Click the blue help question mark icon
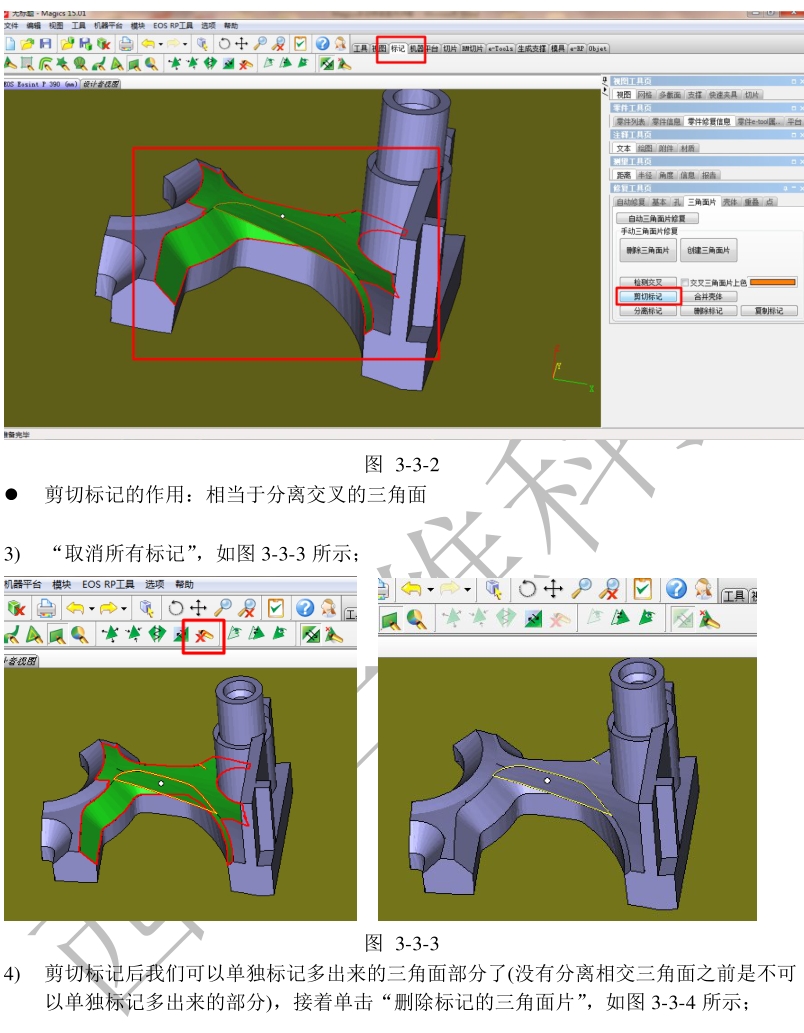The image size is (804, 1033). coord(322,44)
